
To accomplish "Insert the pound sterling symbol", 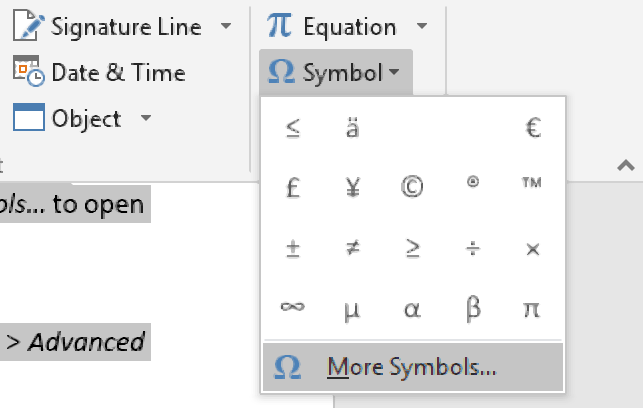I will coord(292,188).
